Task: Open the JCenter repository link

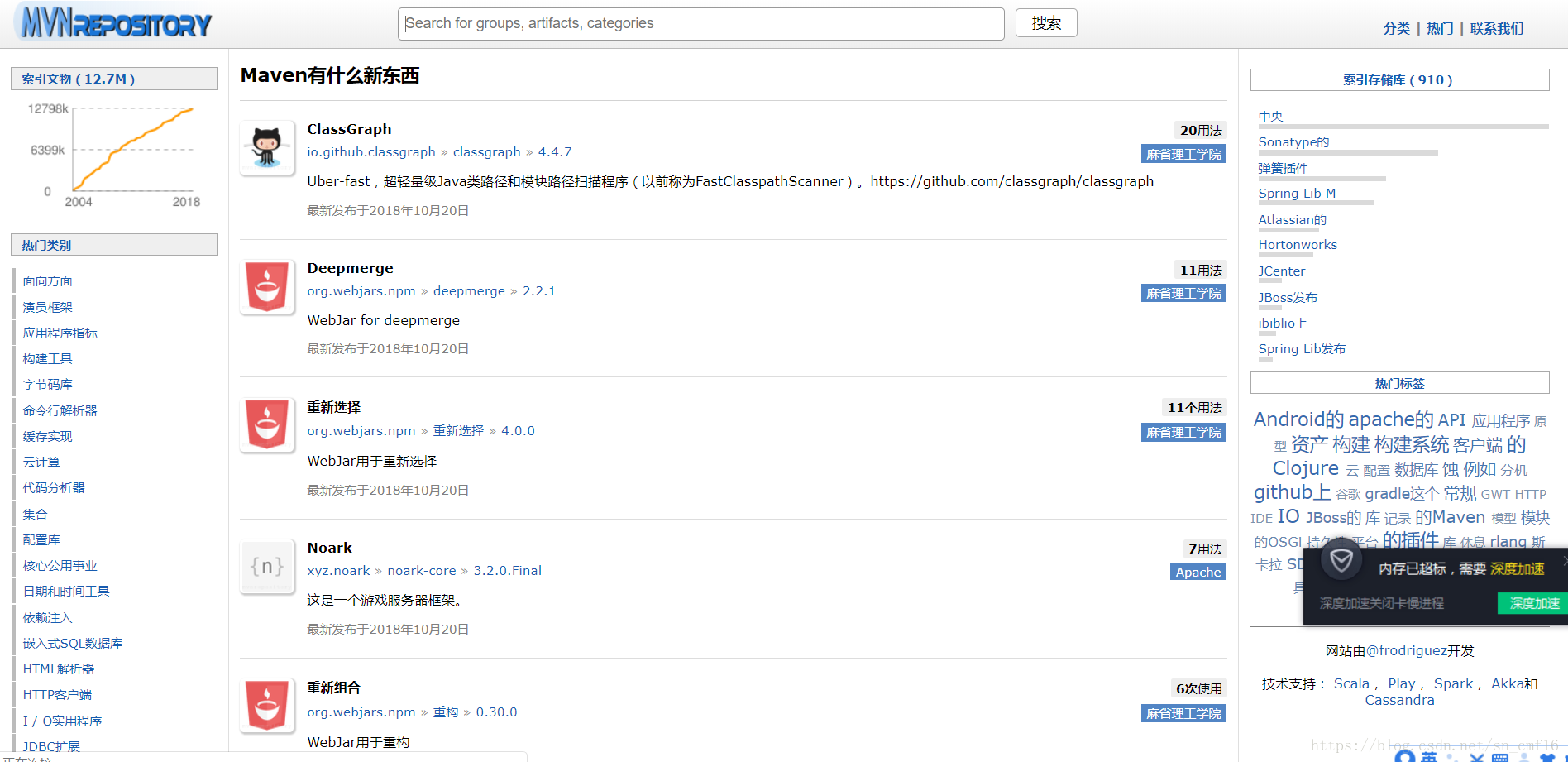Action: (1282, 271)
